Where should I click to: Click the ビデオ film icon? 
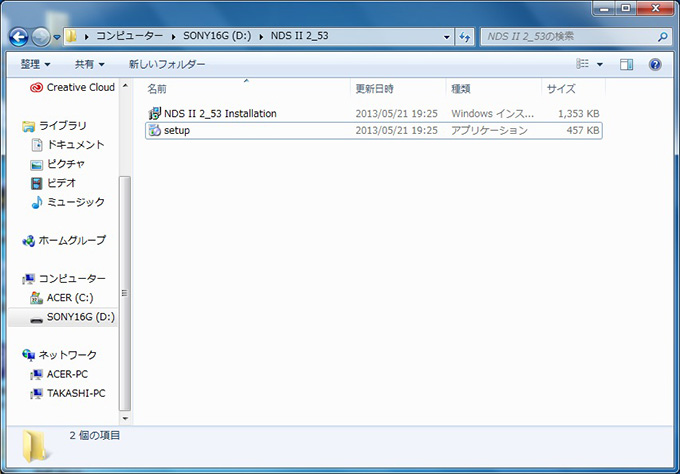coord(37,183)
